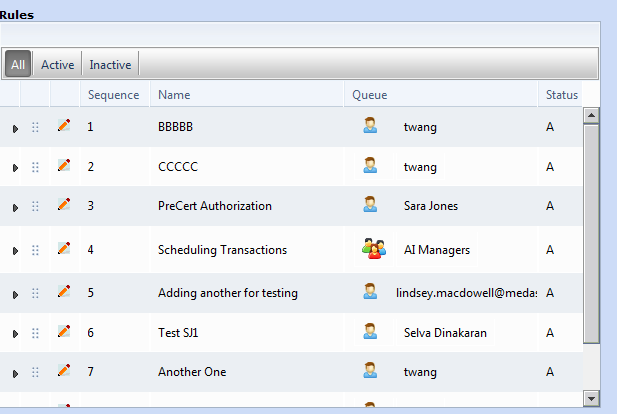Filter the rules to Active only
The height and width of the screenshot is (414, 617).
tap(57, 65)
